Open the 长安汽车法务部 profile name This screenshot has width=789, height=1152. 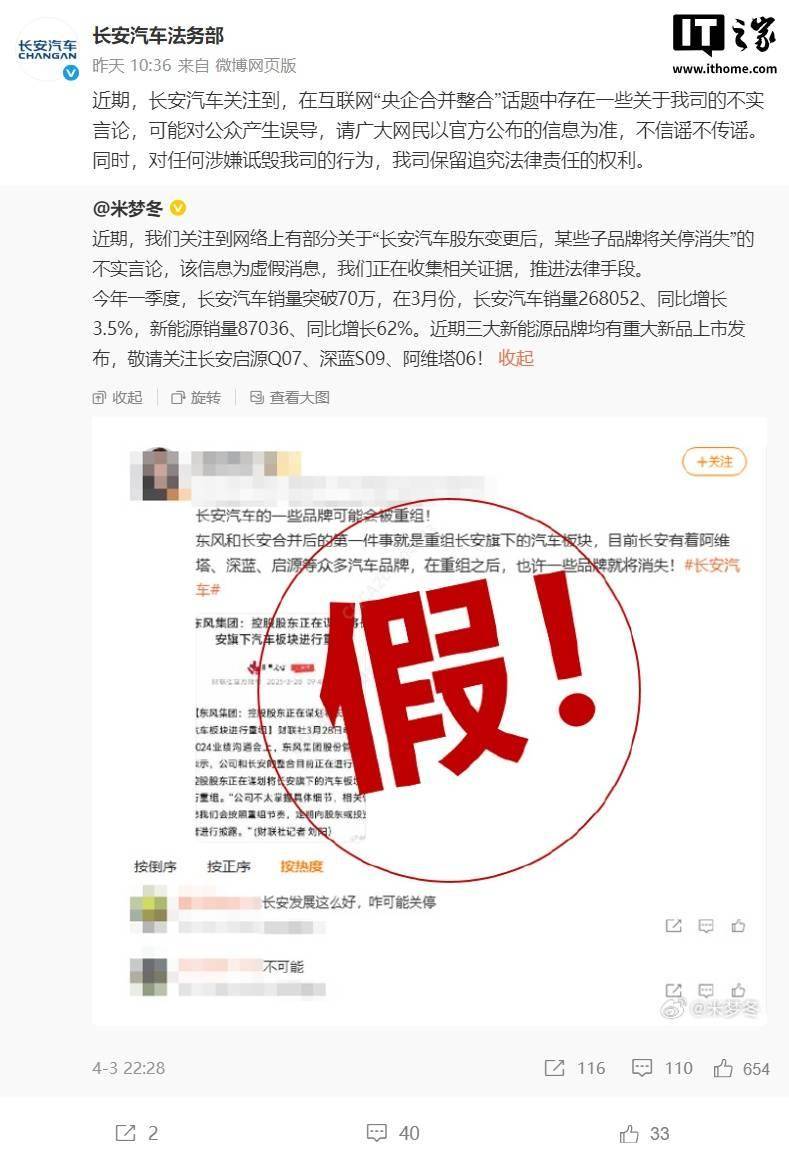pos(158,35)
